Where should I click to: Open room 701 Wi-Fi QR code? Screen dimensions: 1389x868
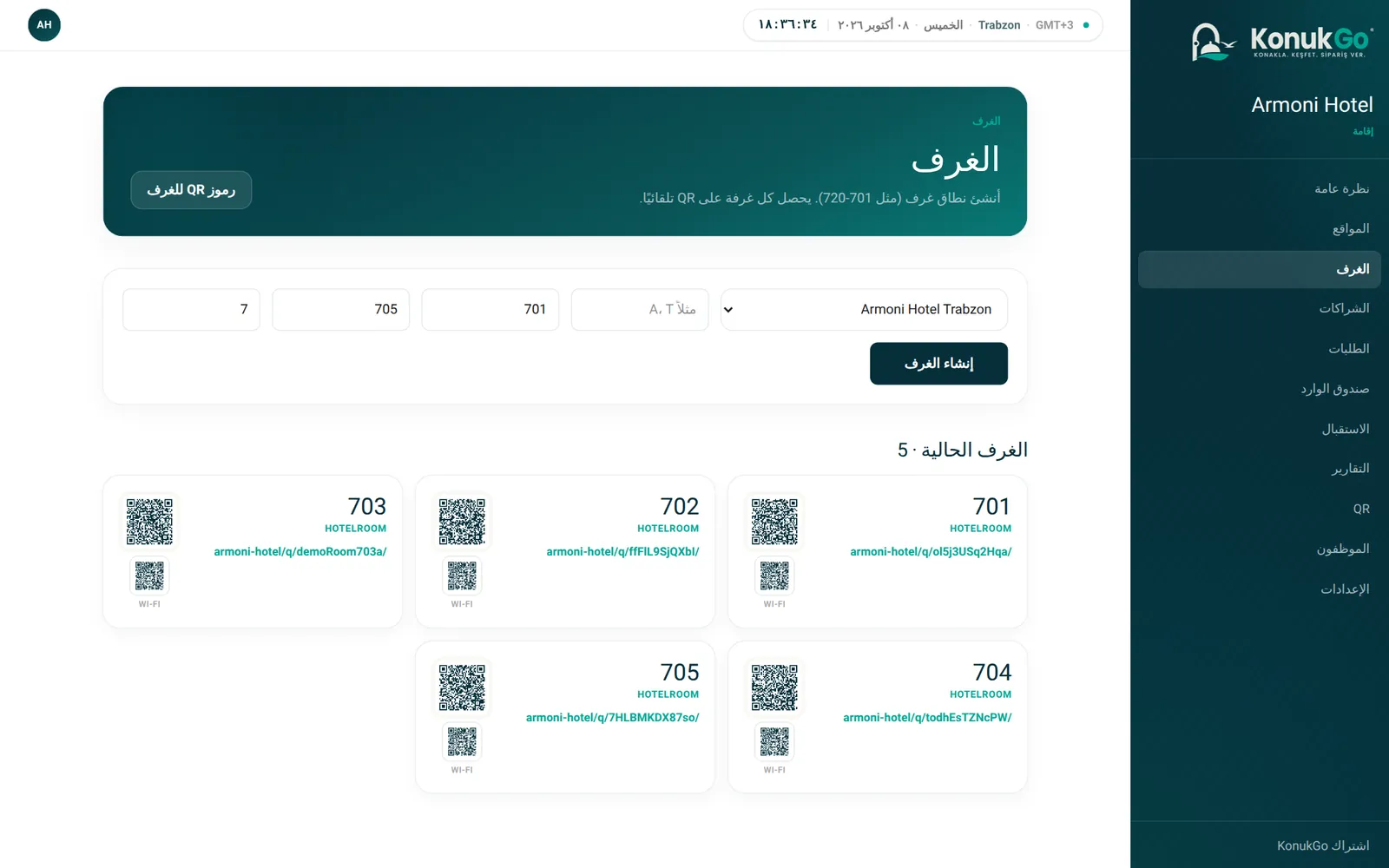point(774,575)
